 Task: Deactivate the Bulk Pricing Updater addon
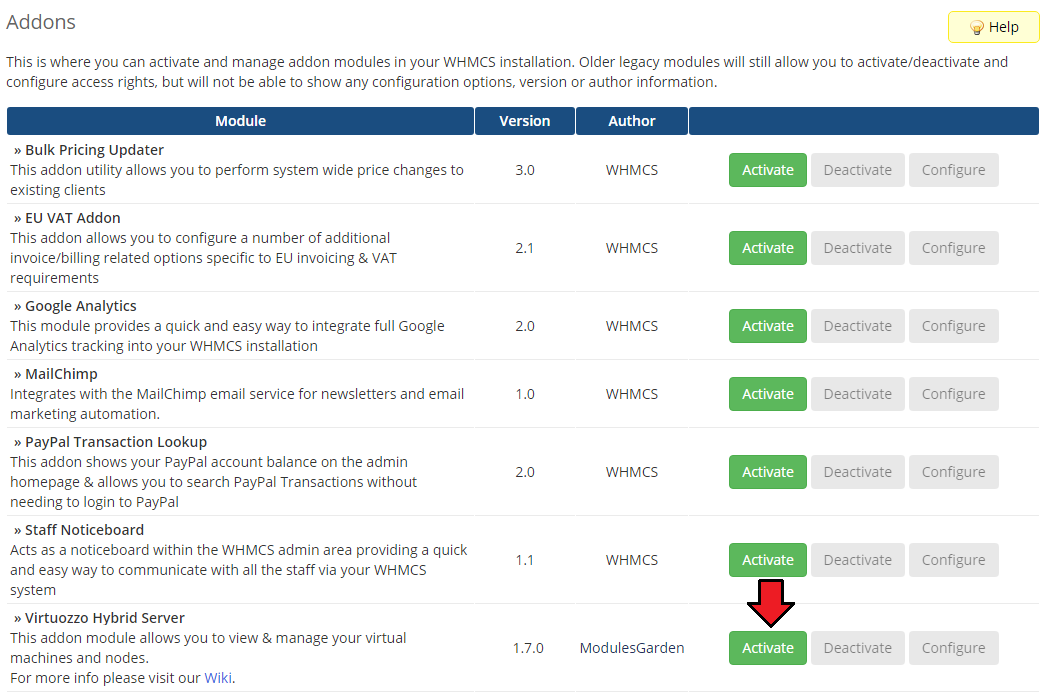click(857, 170)
